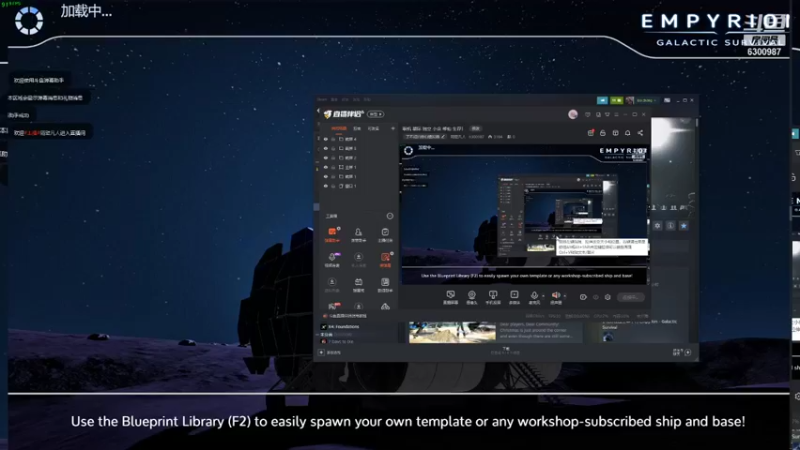The height and width of the screenshot is (450, 800).
Task: Open the microphone tool with the purple badge
Action: pyautogui.click(x=332, y=259)
